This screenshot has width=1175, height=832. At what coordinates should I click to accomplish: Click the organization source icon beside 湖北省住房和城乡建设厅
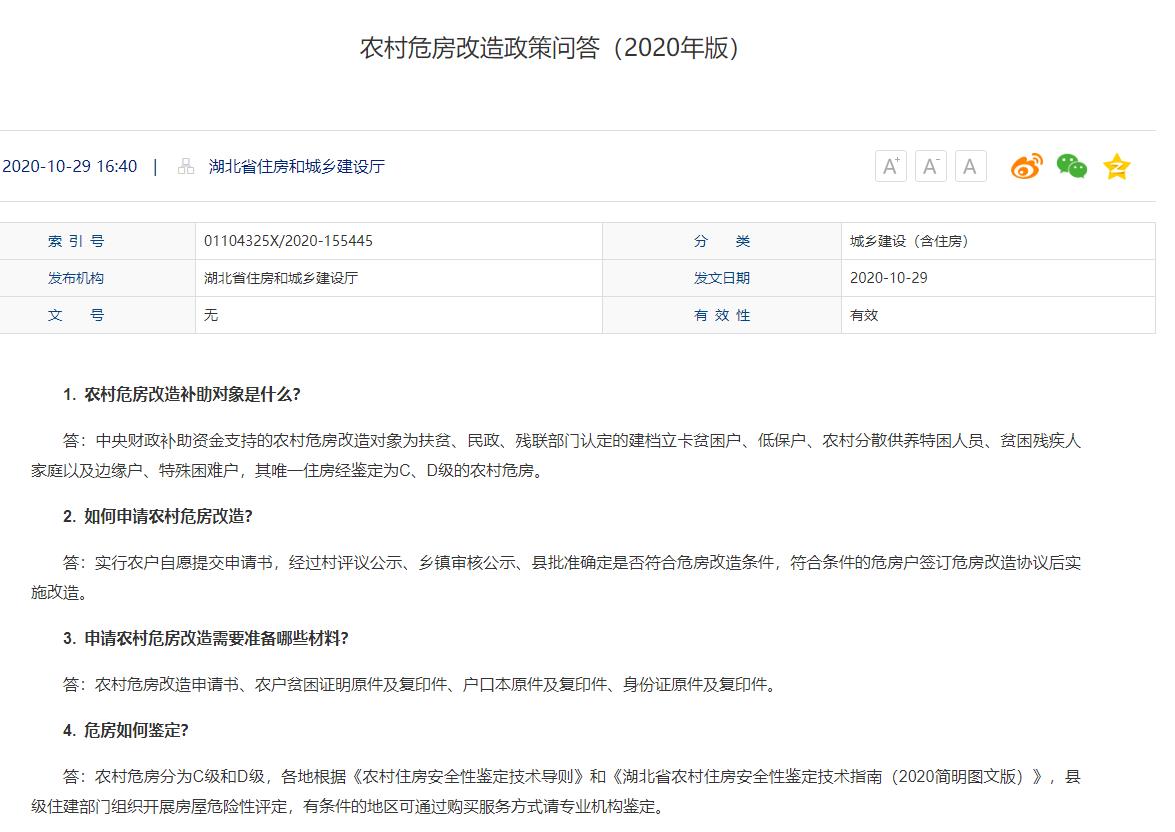(186, 166)
